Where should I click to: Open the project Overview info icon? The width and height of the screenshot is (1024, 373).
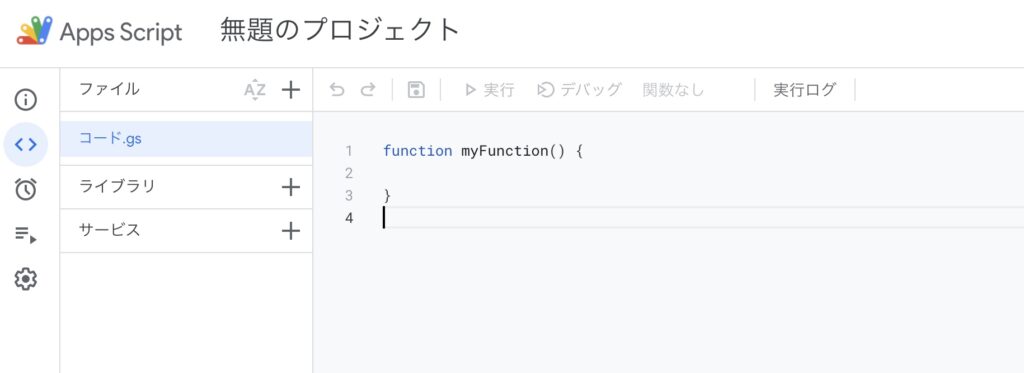coord(25,100)
